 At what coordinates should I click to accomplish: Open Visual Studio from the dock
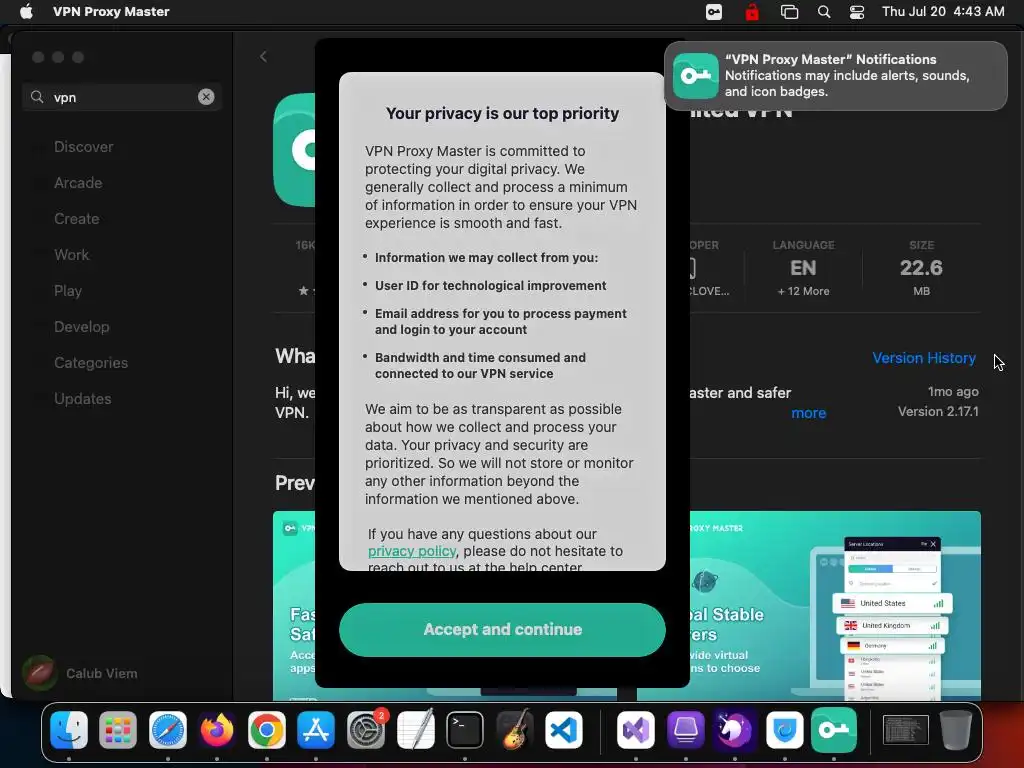636,730
